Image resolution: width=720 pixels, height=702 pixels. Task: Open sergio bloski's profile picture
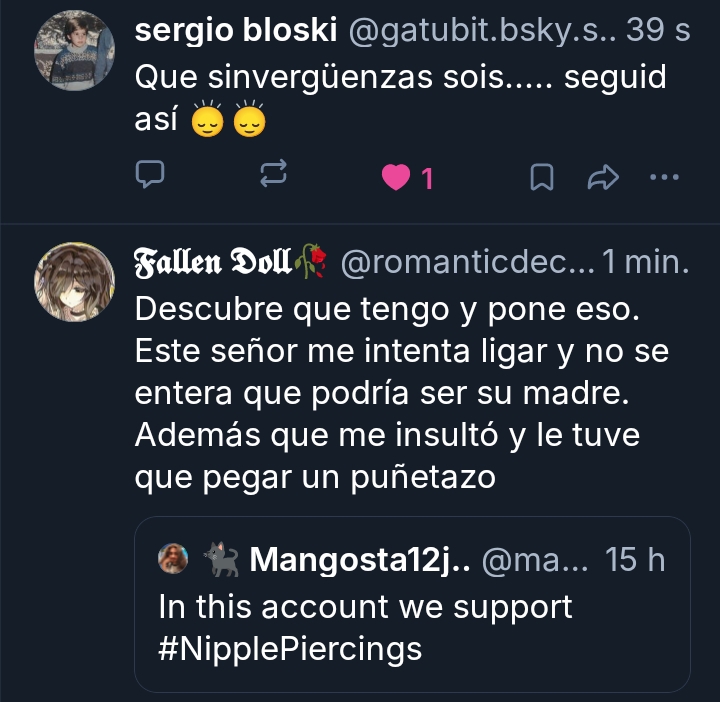click(74, 51)
